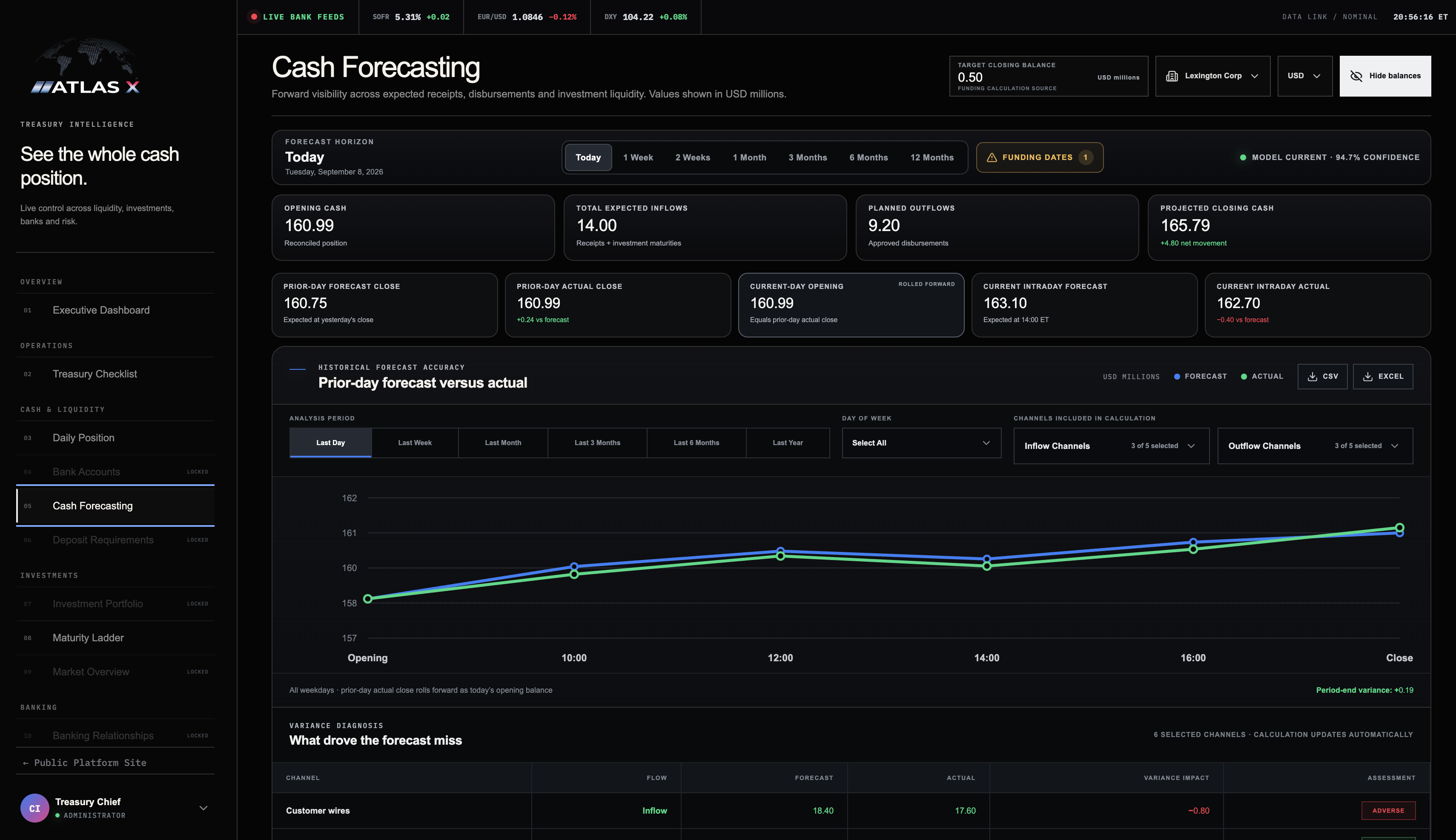Toggle the Actual series legend
The image size is (1456, 840).
coord(1261,376)
